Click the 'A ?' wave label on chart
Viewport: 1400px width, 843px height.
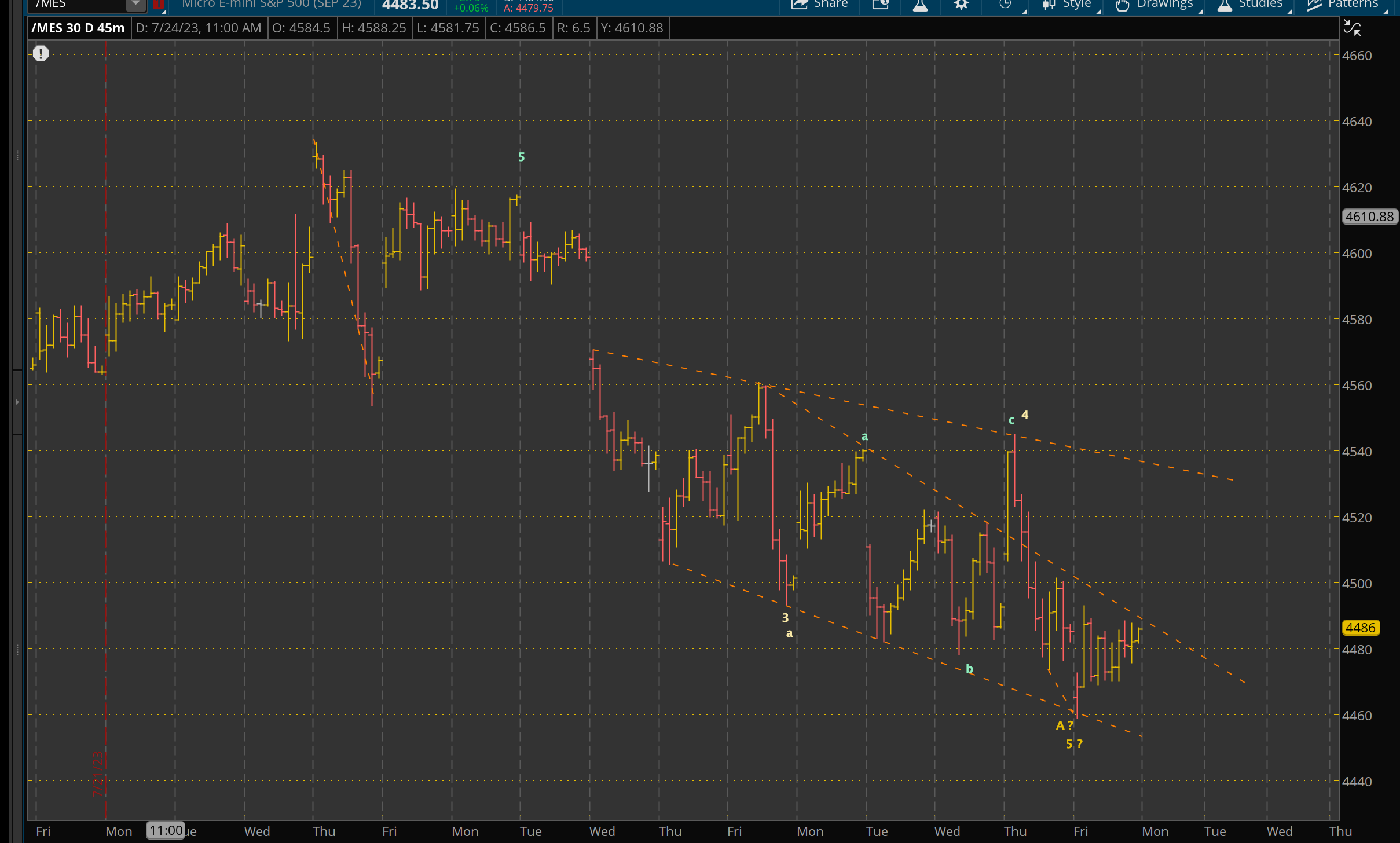pyautogui.click(x=1064, y=725)
